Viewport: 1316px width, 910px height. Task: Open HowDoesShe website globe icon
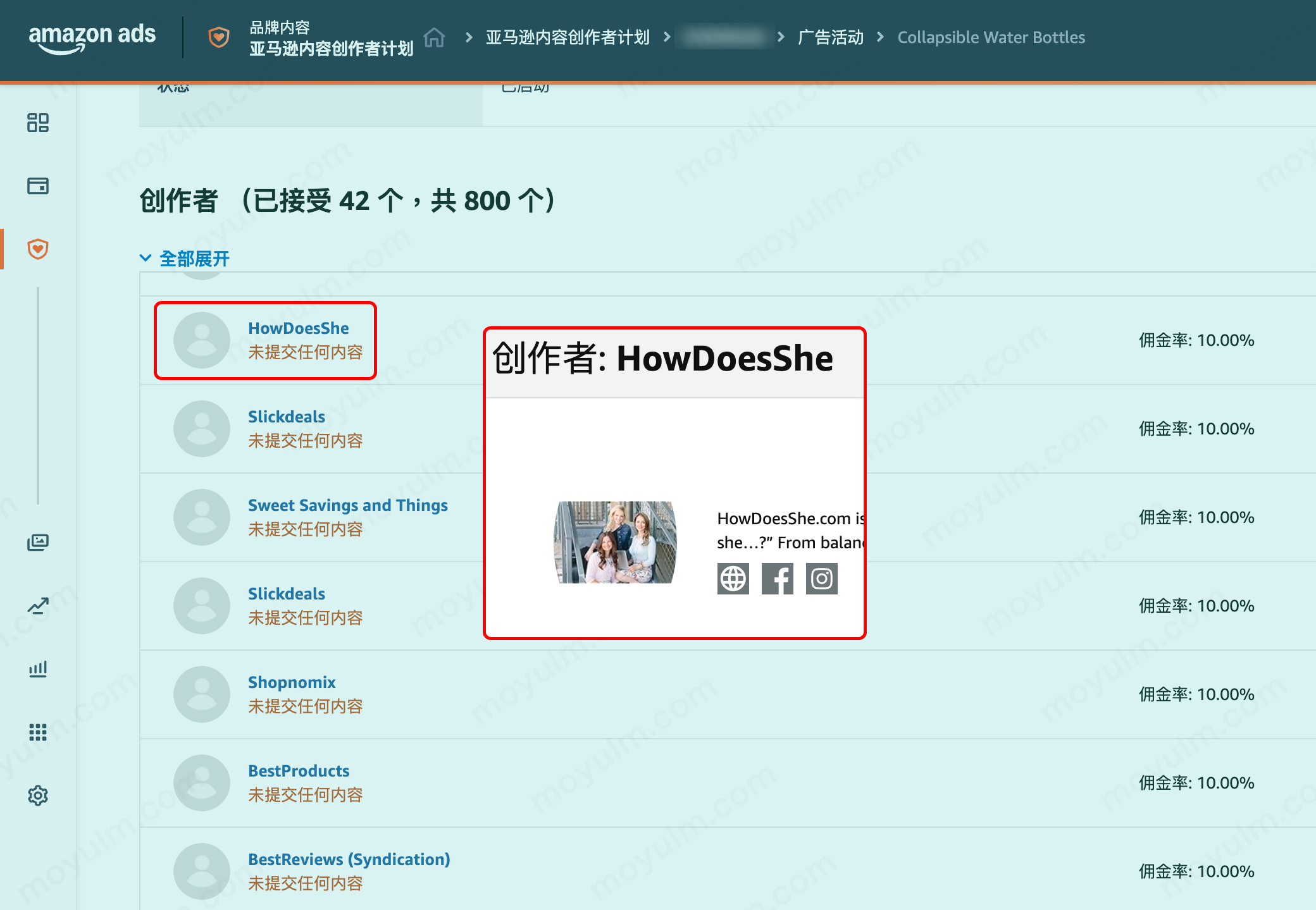click(x=733, y=579)
